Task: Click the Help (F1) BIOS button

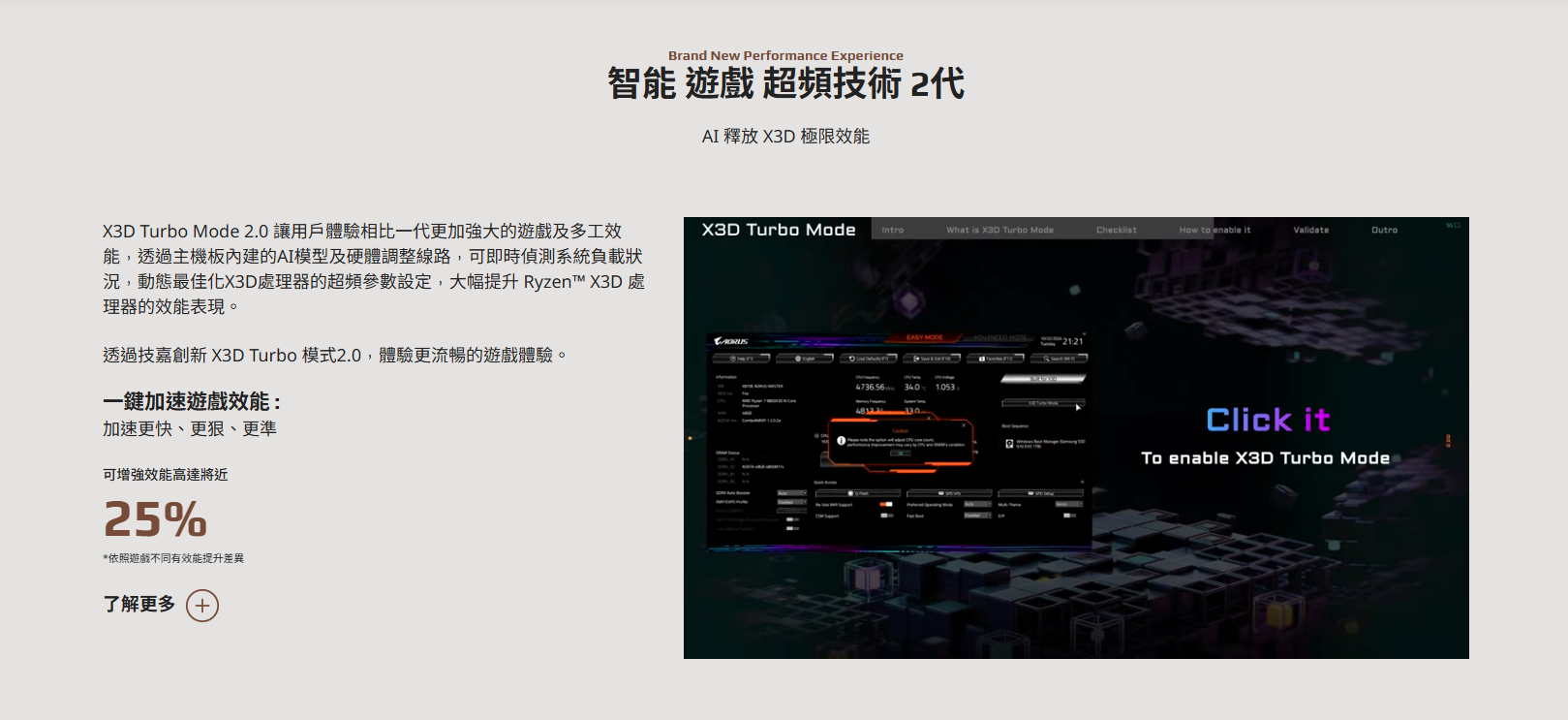Action: tap(741, 359)
